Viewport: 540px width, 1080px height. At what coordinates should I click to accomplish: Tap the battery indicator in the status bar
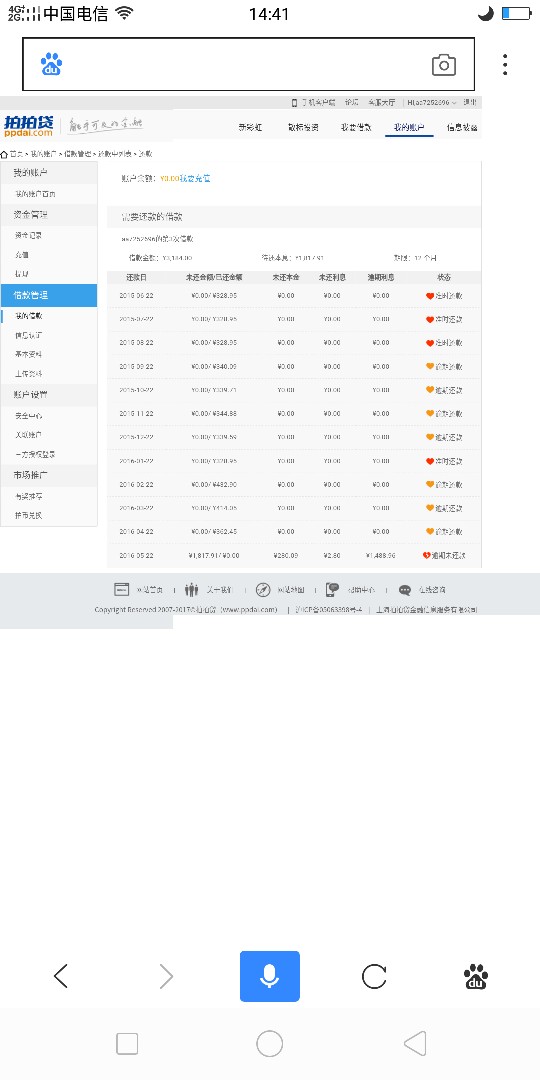click(x=516, y=13)
